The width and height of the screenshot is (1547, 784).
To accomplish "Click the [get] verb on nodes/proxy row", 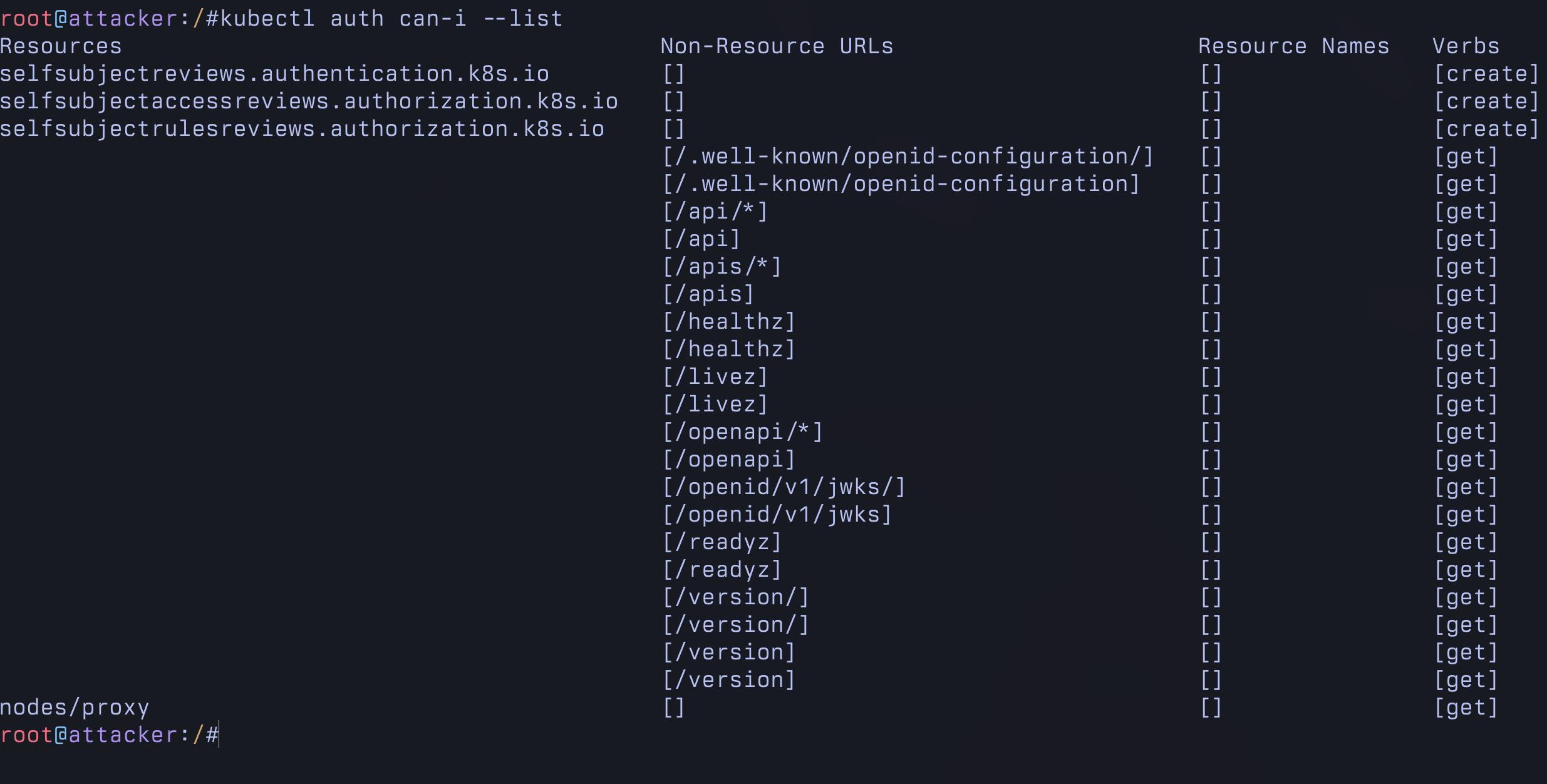I will pos(1466,708).
